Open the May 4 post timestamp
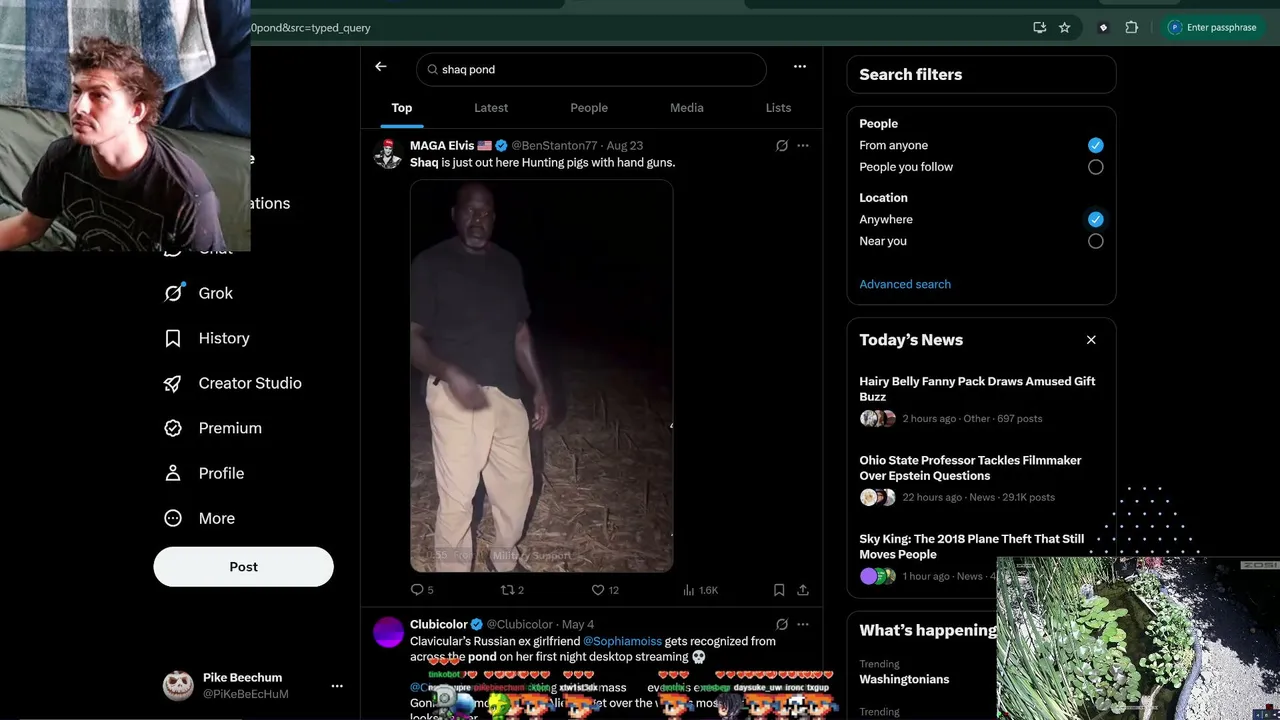Viewport: 1280px width, 720px height. tap(578, 625)
